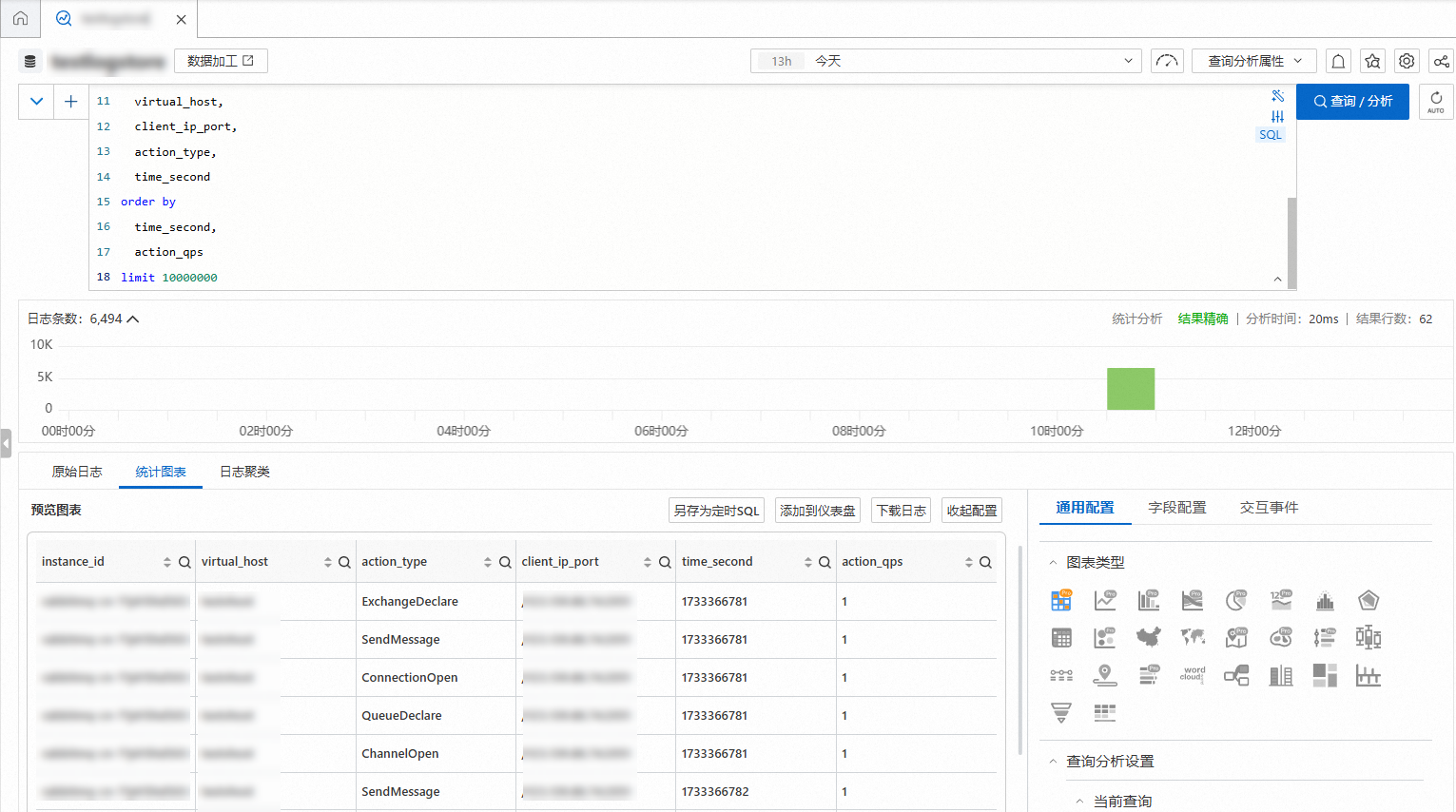1456x812 pixels.
Task: Choose the treemap chart type icon
Action: [1325, 675]
